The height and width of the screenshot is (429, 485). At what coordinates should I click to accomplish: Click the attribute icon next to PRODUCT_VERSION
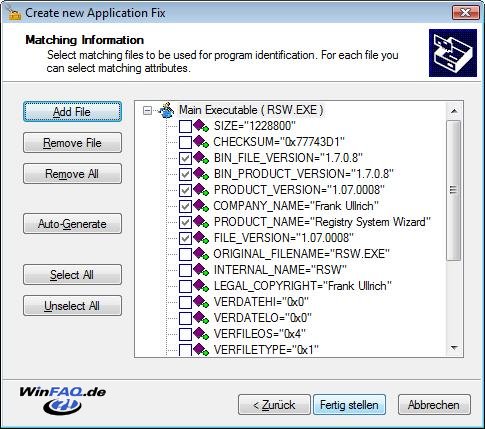[201, 190]
